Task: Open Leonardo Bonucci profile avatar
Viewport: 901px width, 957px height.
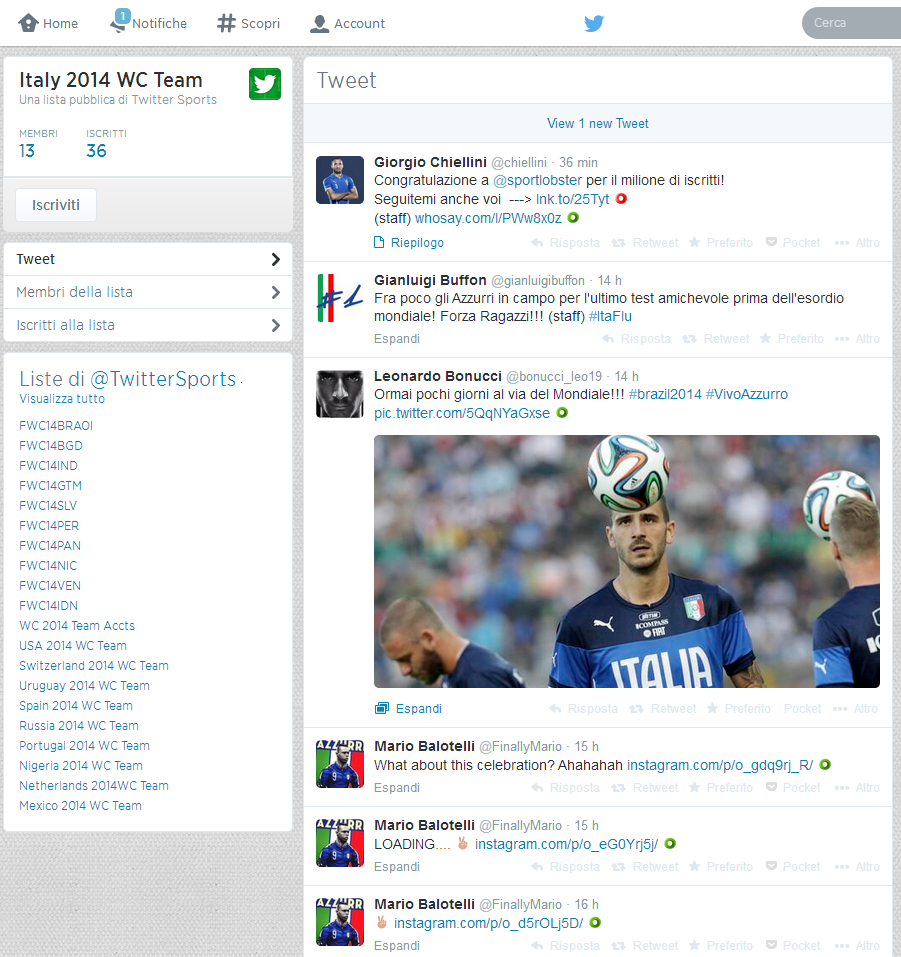Action: click(340, 394)
